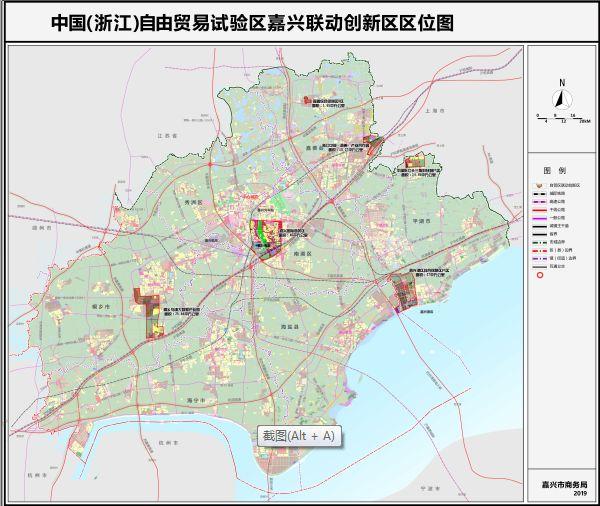The height and width of the screenshot is (506, 600).
Task: Click the highlighted coastal zone southeast of 平湖市
Action: 409,292
